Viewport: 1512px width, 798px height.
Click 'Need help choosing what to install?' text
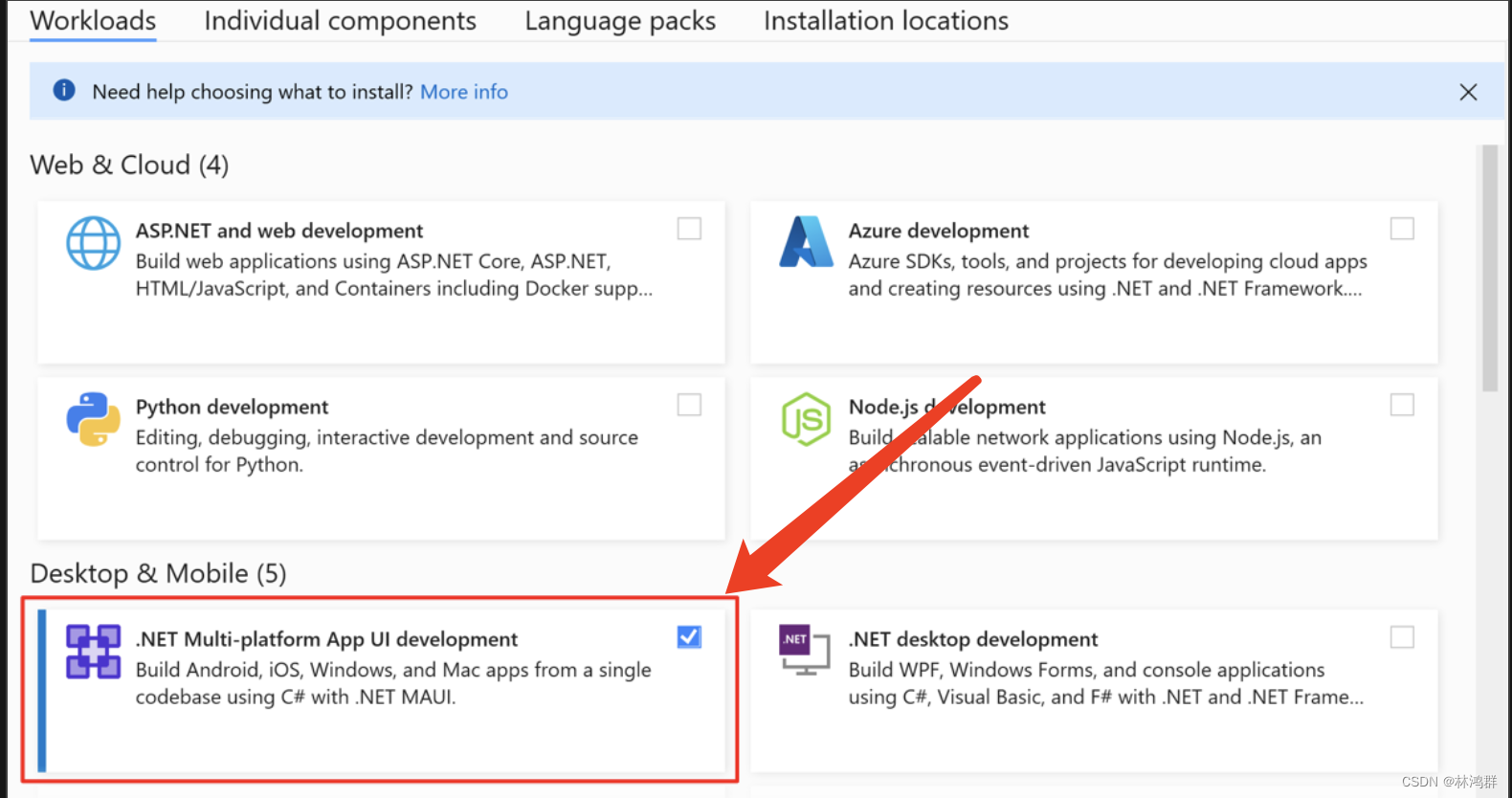click(x=253, y=92)
